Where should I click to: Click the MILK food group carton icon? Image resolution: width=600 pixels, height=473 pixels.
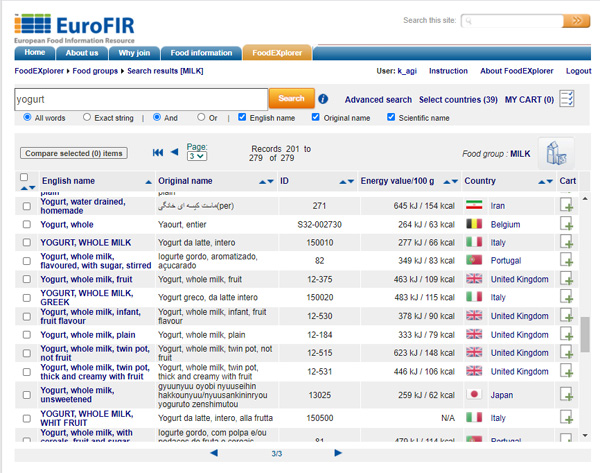556,153
